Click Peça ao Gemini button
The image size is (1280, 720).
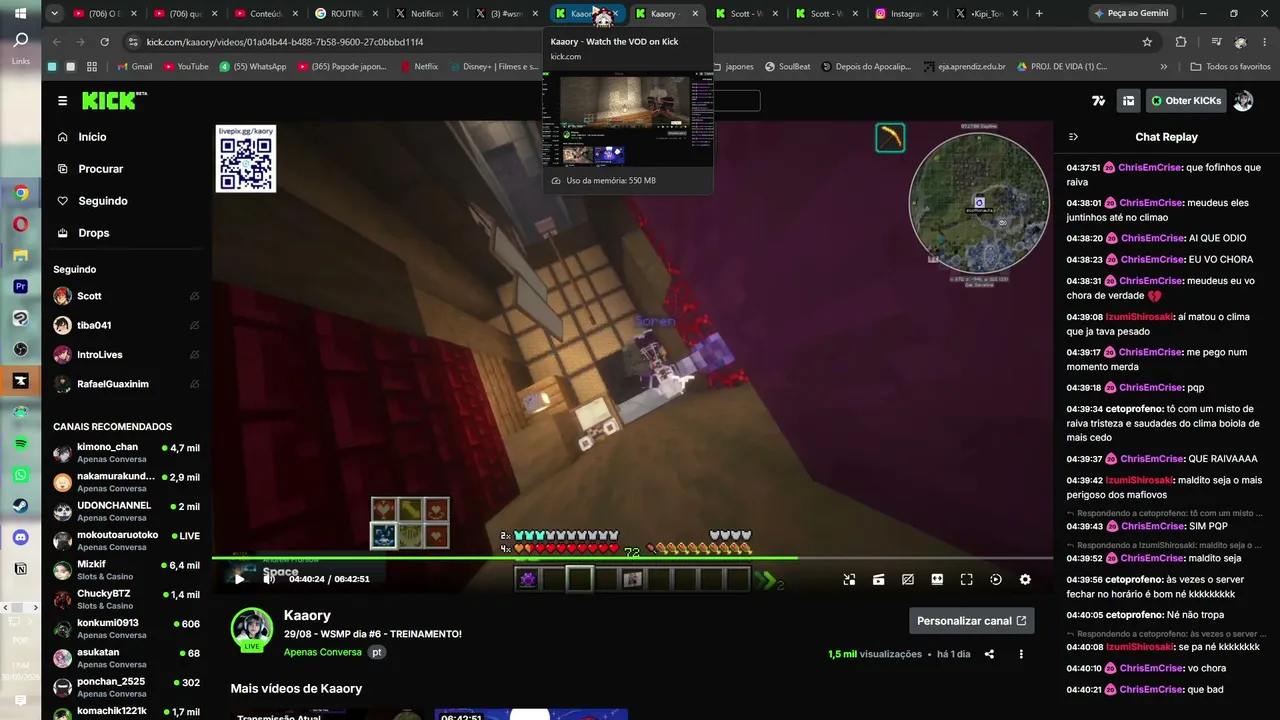coord(1130,14)
